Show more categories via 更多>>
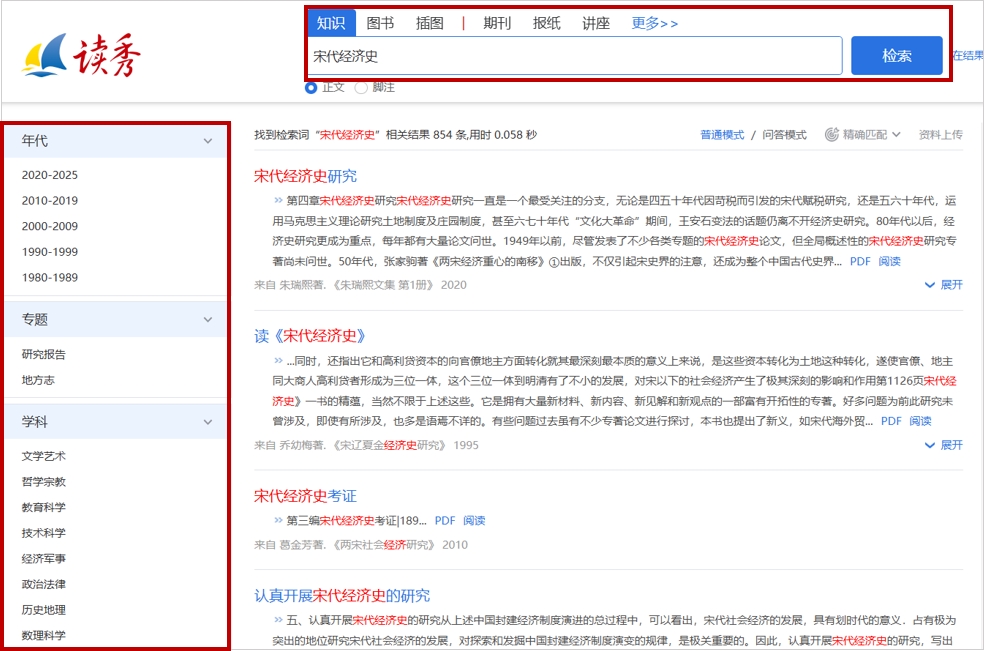This screenshot has width=985, height=651. pos(654,23)
